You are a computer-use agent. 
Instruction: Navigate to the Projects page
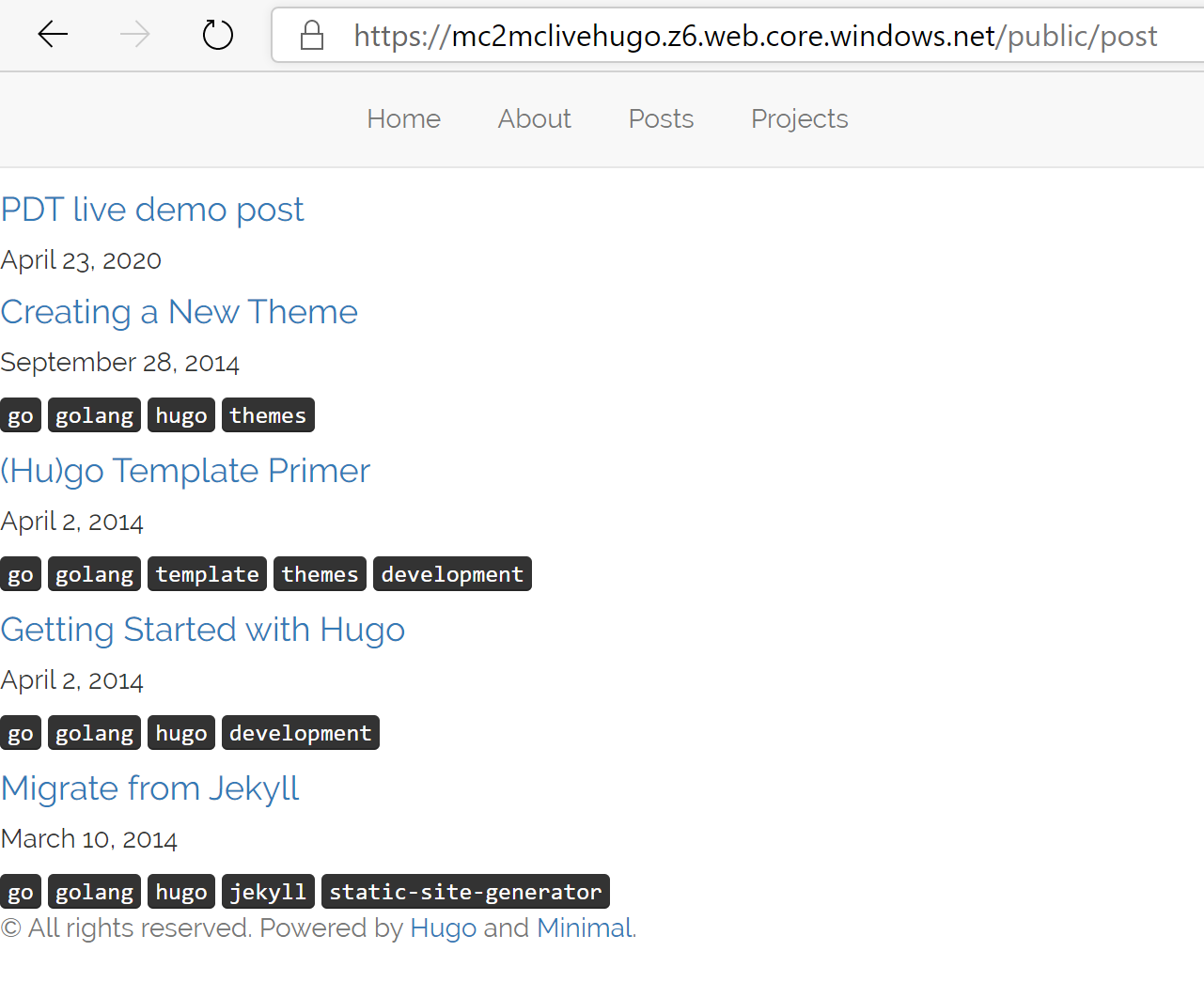point(799,119)
